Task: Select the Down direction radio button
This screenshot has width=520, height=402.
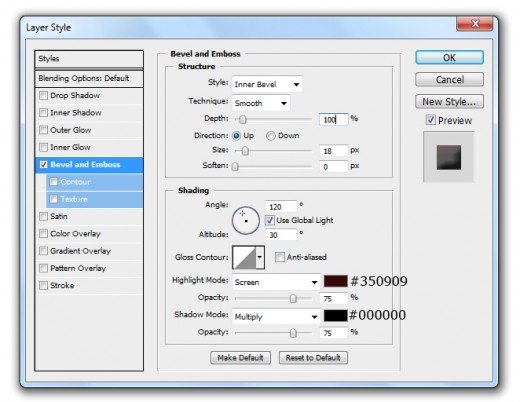Action: pyautogui.click(x=270, y=136)
